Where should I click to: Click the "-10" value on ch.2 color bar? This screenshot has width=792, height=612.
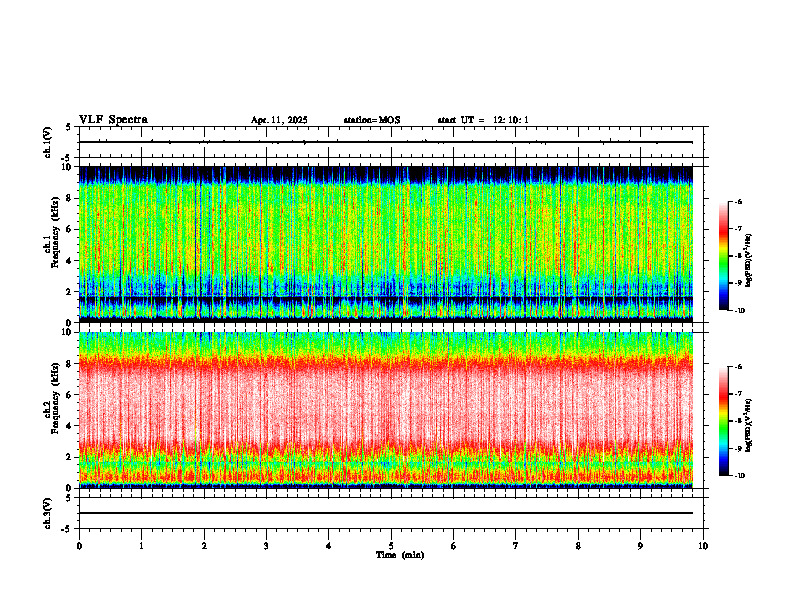739,476
